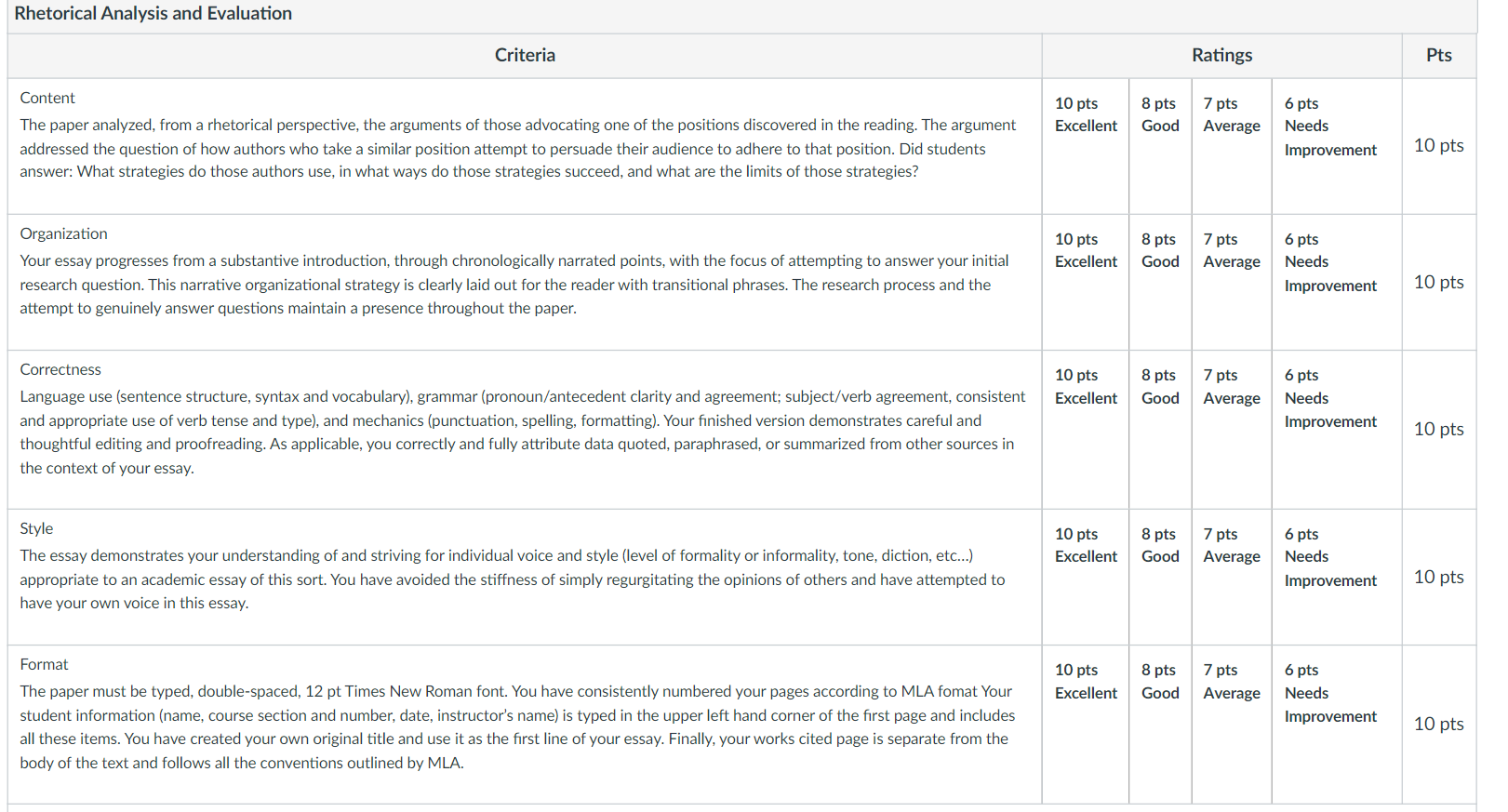This screenshot has height=812, width=1508.
Task: Pick 6 pts Needs Improvement for Content
Action: (1336, 146)
